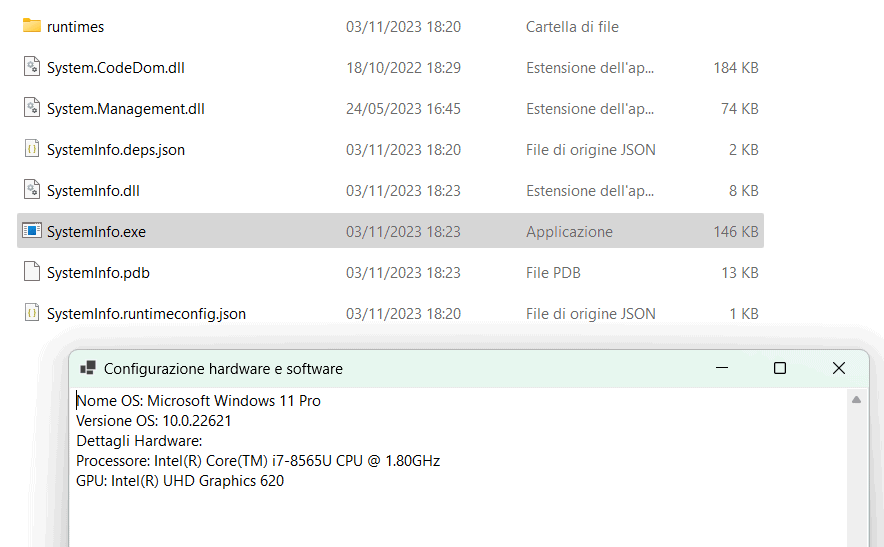The image size is (884, 547).
Task: Click the SystemInfo.pdb file icon
Action: (x=31, y=272)
